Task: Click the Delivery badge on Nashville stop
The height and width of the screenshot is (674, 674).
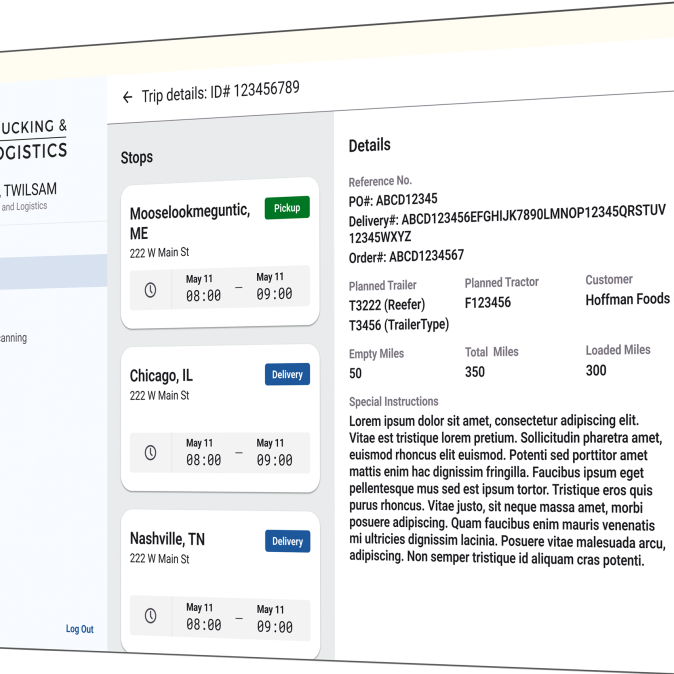Action: point(287,541)
